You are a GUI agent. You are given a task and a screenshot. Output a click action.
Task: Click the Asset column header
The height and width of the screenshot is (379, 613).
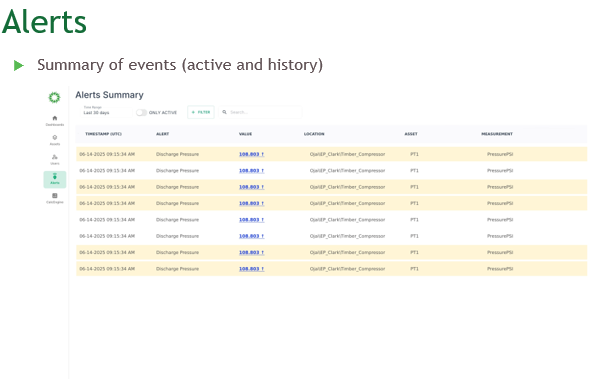(411, 134)
